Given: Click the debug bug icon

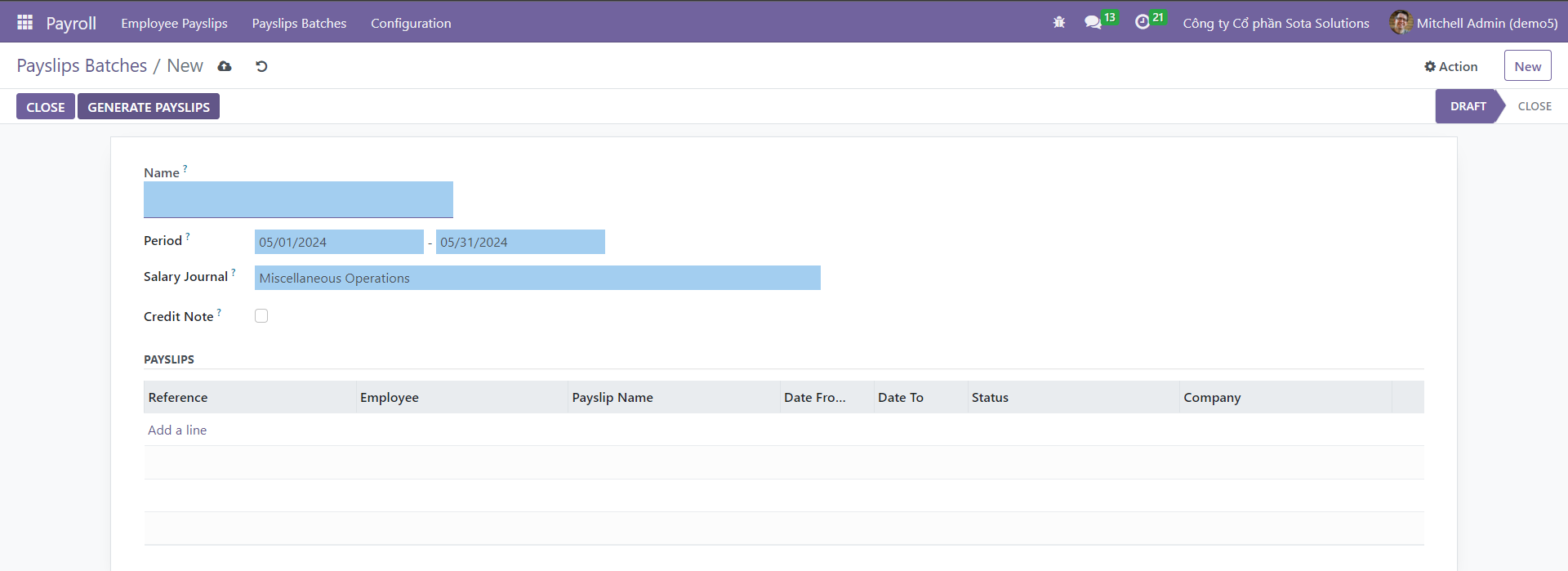Looking at the screenshot, I should (1059, 23).
